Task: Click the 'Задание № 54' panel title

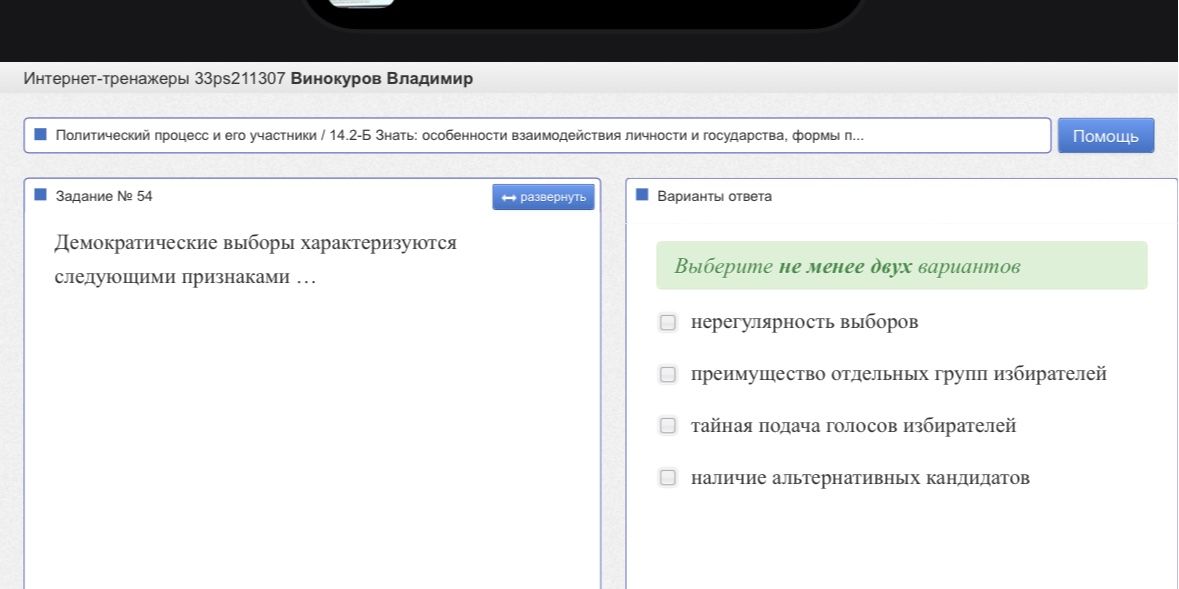Action: click(x=104, y=196)
